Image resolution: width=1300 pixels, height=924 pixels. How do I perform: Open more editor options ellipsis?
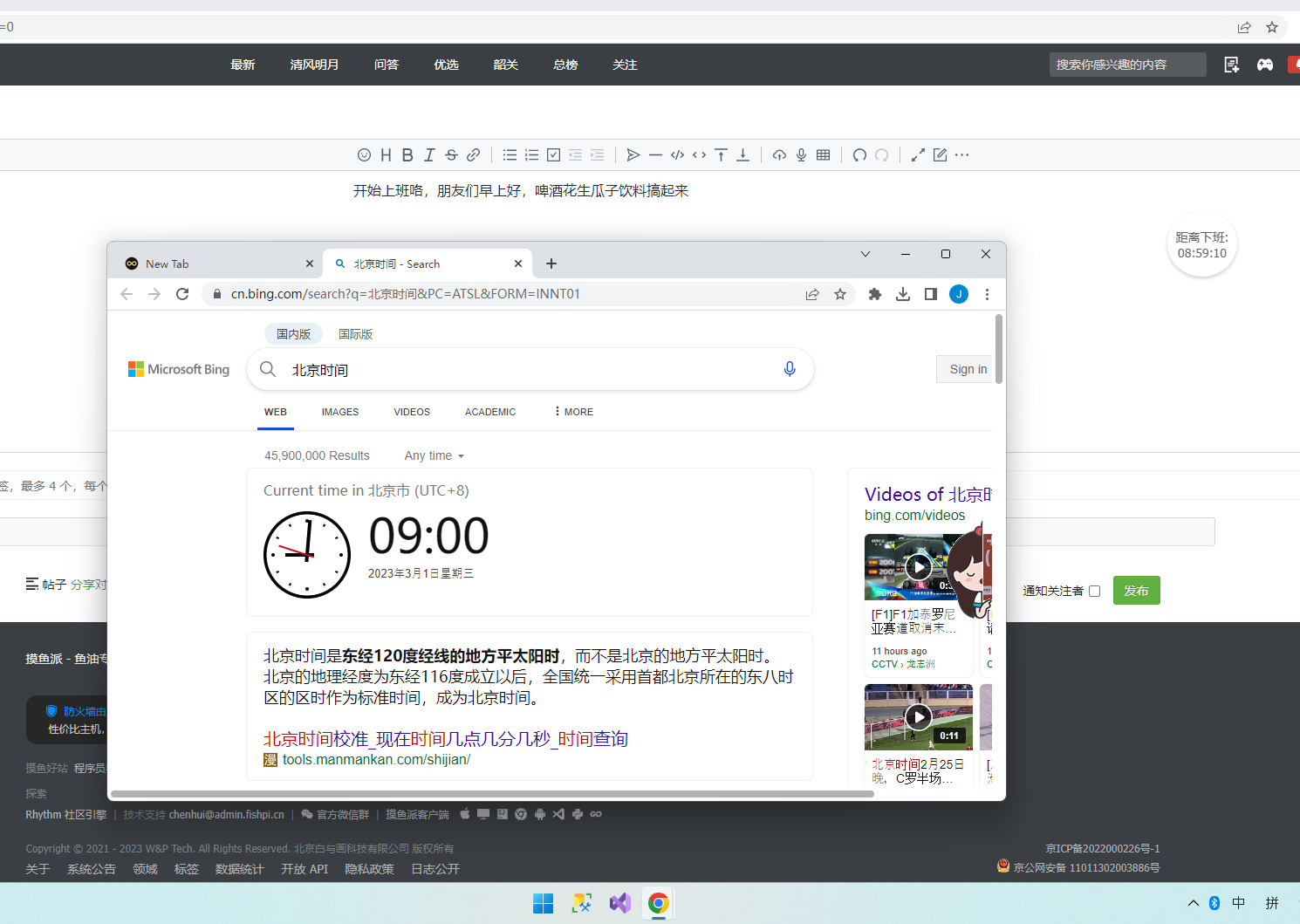961,155
